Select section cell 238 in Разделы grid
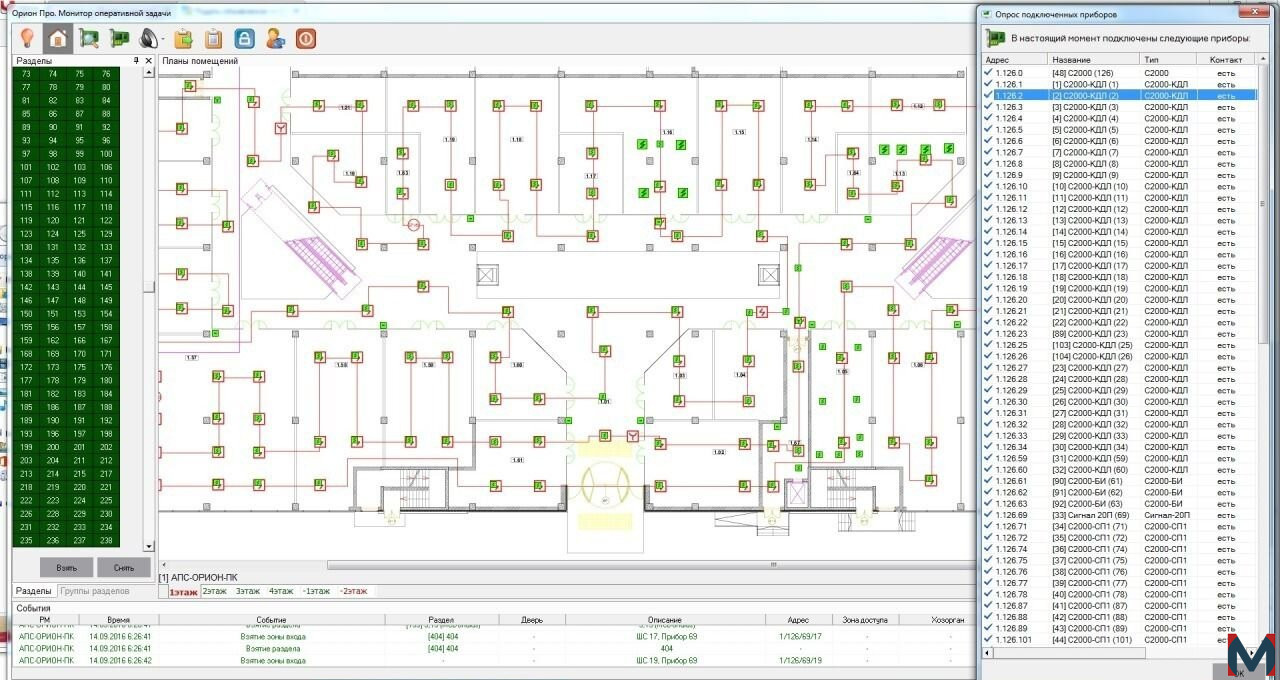This screenshot has height=680, width=1280. (x=106, y=540)
